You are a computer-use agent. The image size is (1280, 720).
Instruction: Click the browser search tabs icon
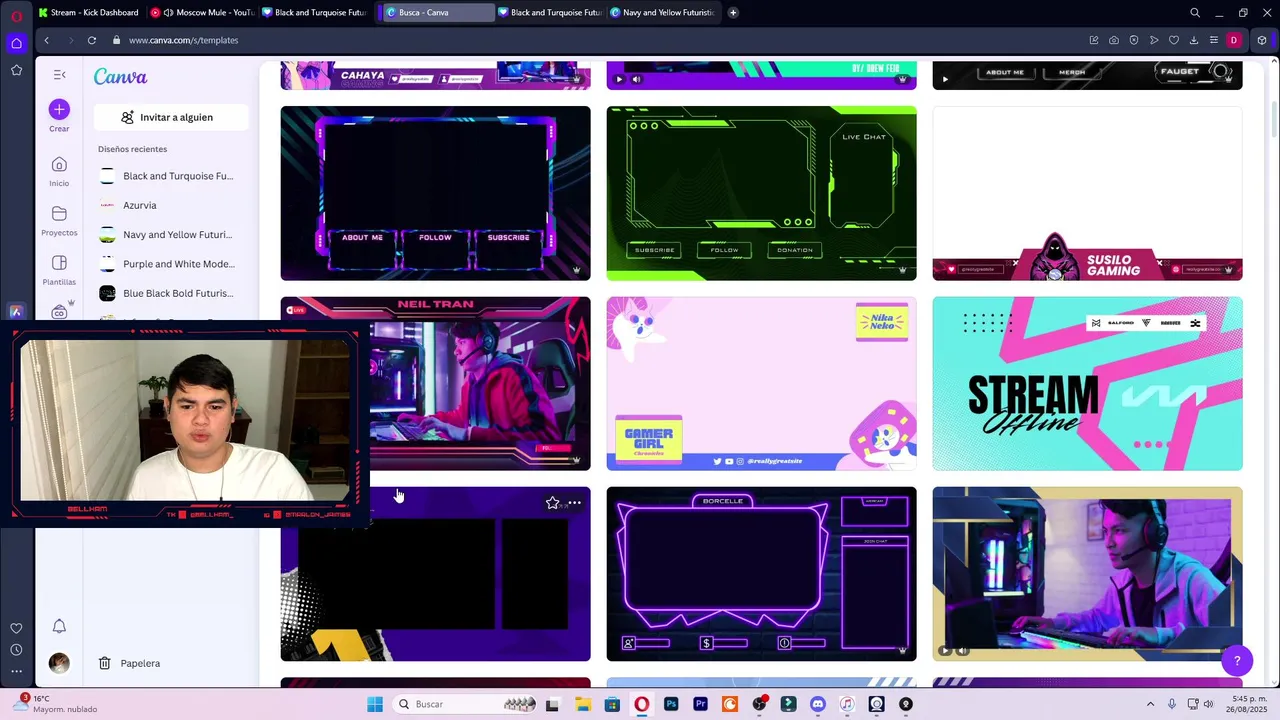tap(1195, 12)
